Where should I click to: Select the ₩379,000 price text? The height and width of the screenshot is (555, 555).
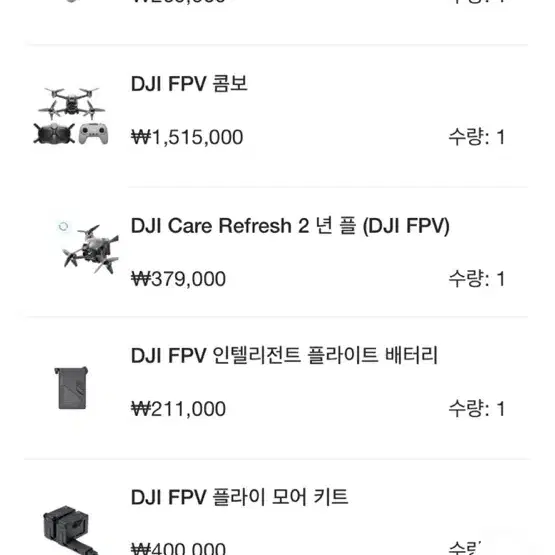(x=178, y=279)
